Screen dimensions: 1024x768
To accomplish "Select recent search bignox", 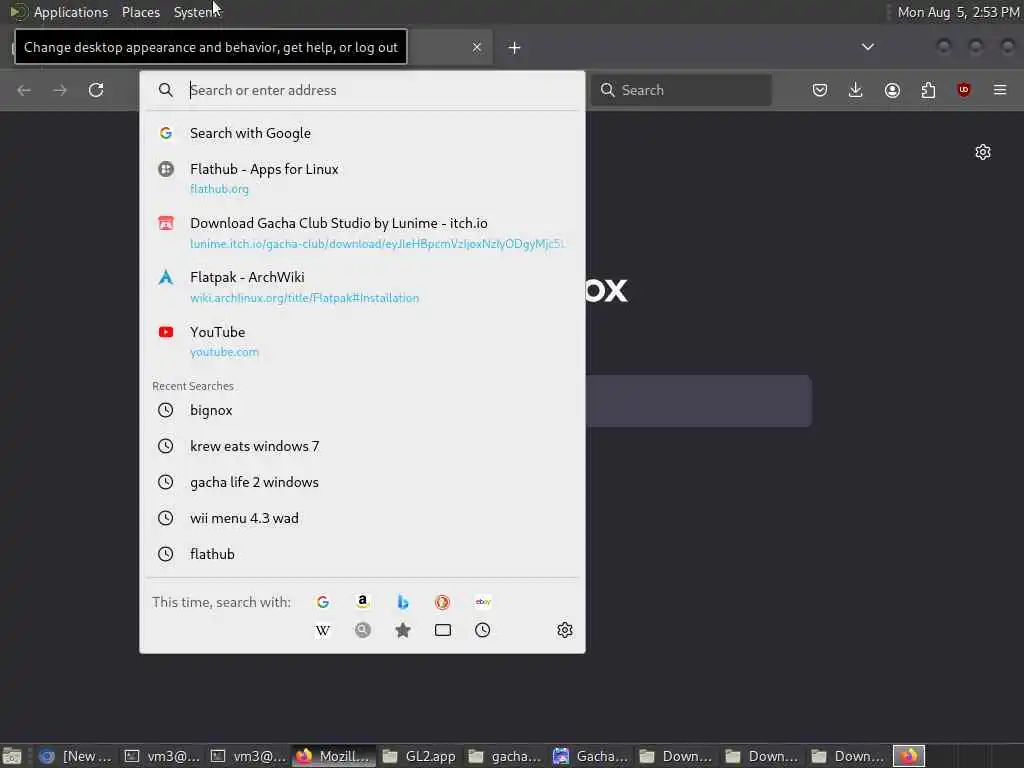I will [362, 410].
